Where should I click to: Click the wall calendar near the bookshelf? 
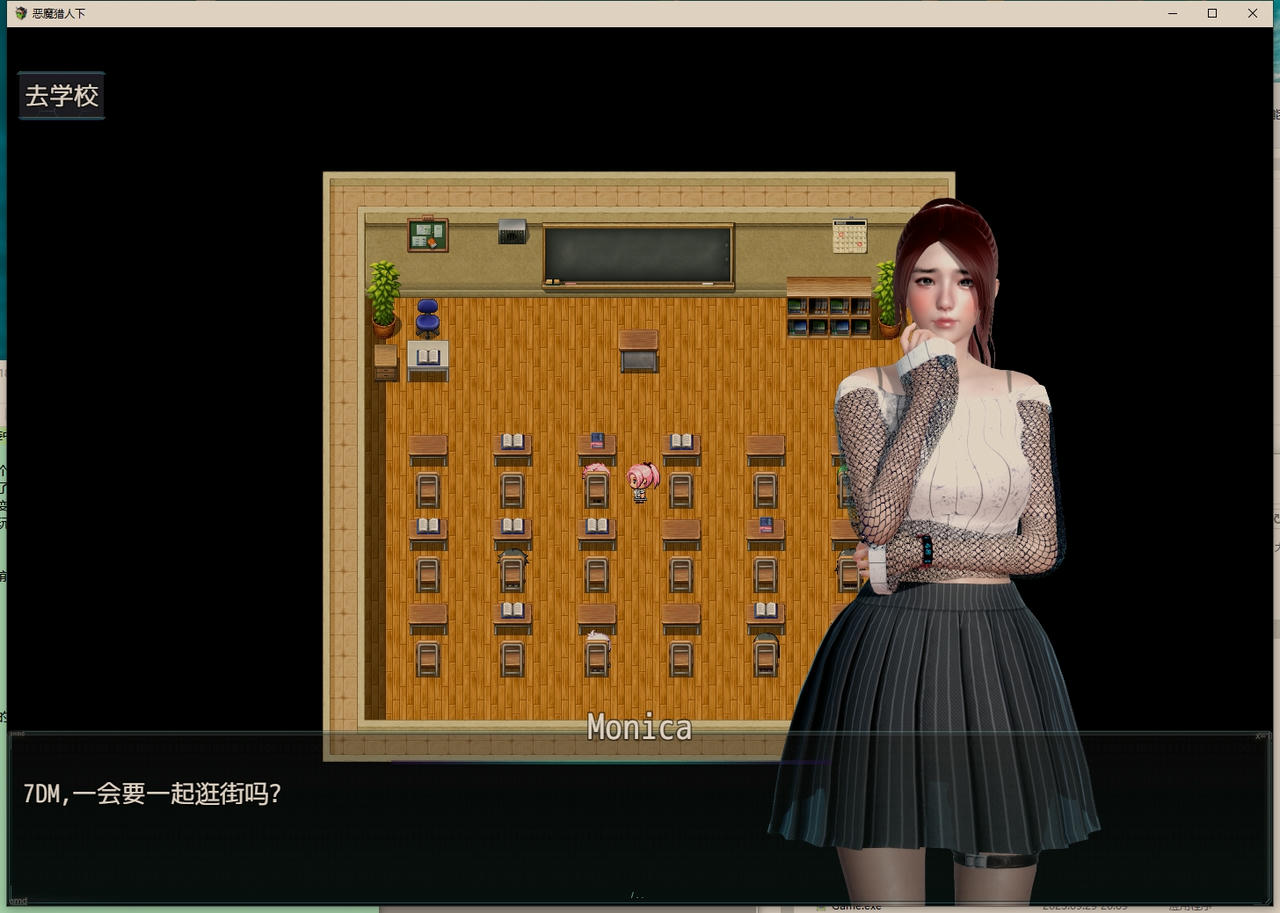[x=849, y=236]
